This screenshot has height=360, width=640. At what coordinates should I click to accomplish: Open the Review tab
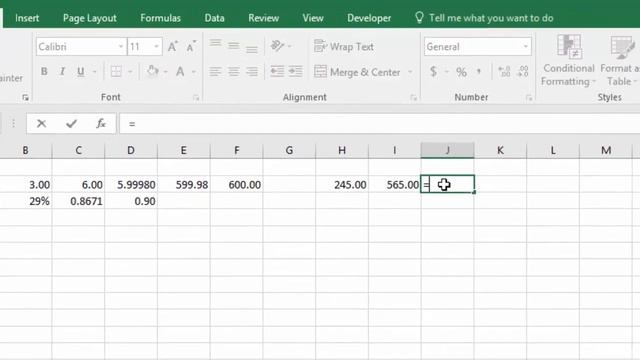pyautogui.click(x=264, y=18)
